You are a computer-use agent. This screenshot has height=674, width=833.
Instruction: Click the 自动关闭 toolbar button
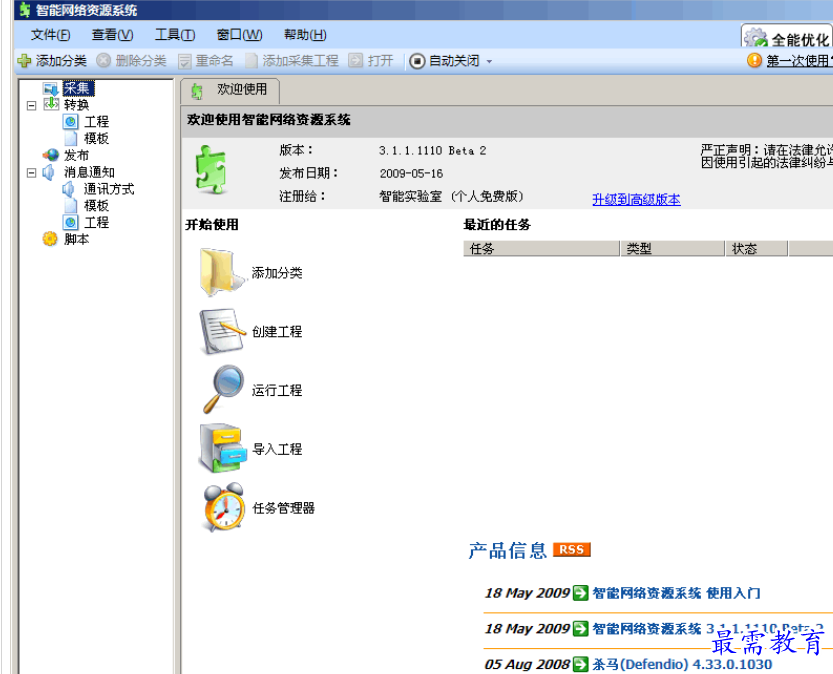click(445, 61)
